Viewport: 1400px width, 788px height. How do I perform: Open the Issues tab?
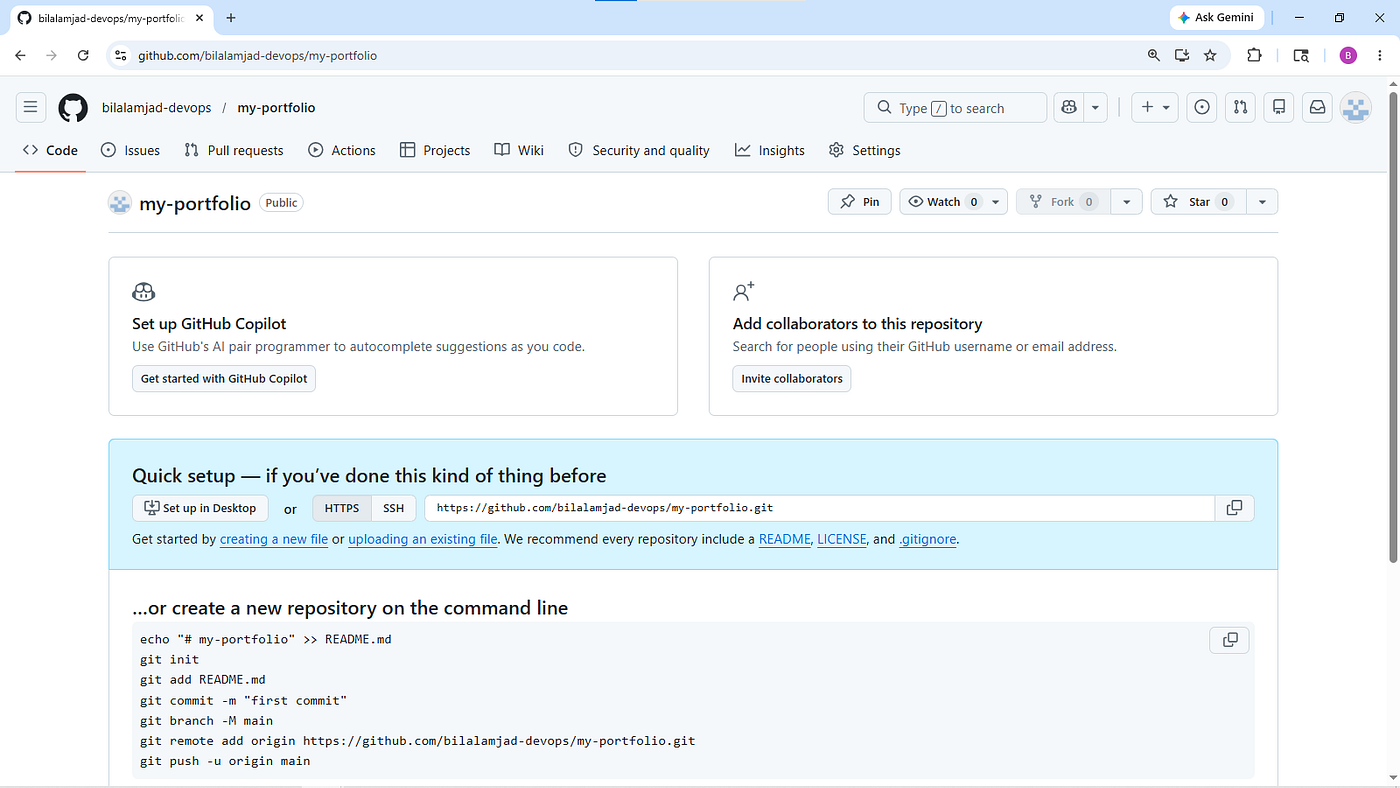tap(130, 150)
